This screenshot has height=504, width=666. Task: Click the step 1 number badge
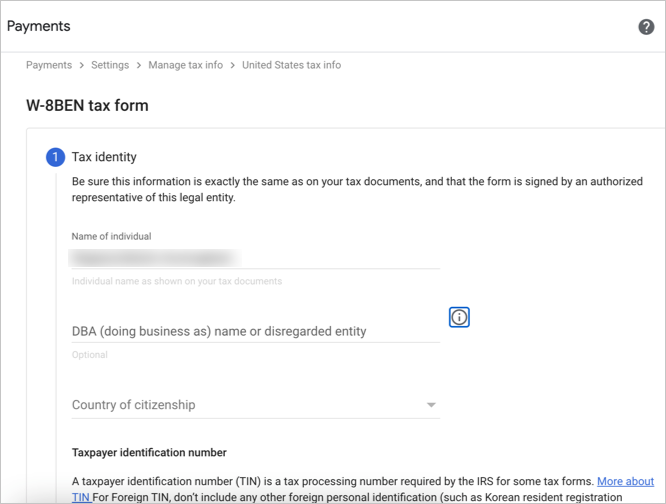click(x=54, y=157)
